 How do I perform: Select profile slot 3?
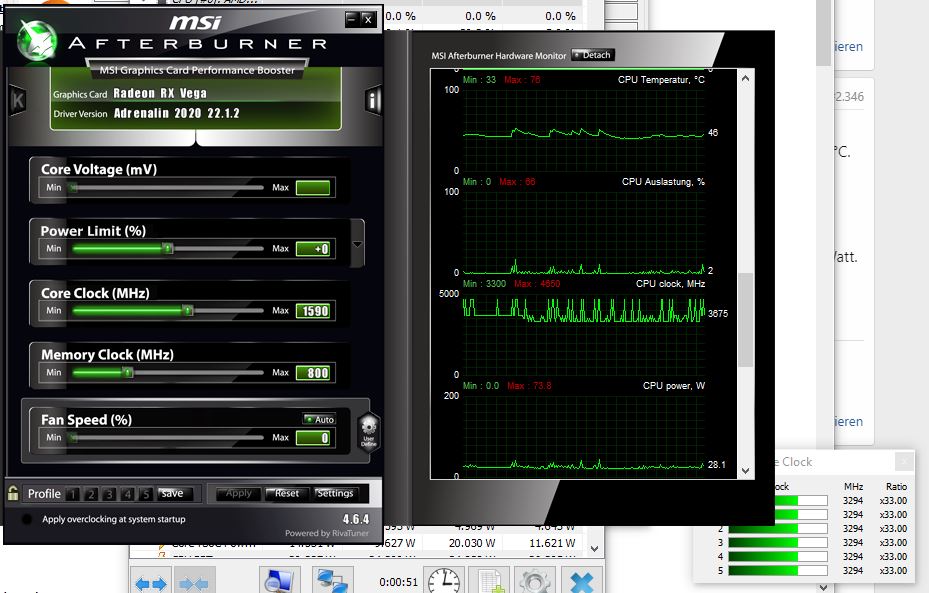(109, 493)
